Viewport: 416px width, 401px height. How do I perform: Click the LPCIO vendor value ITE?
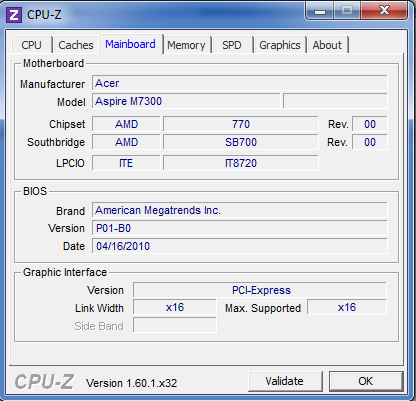pos(126,163)
